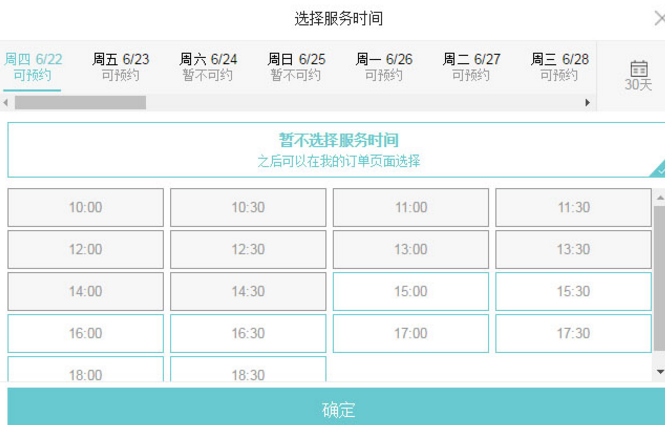Choose the 周二 6/27 date tab
665x425 pixels.
(x=472, y=67)
